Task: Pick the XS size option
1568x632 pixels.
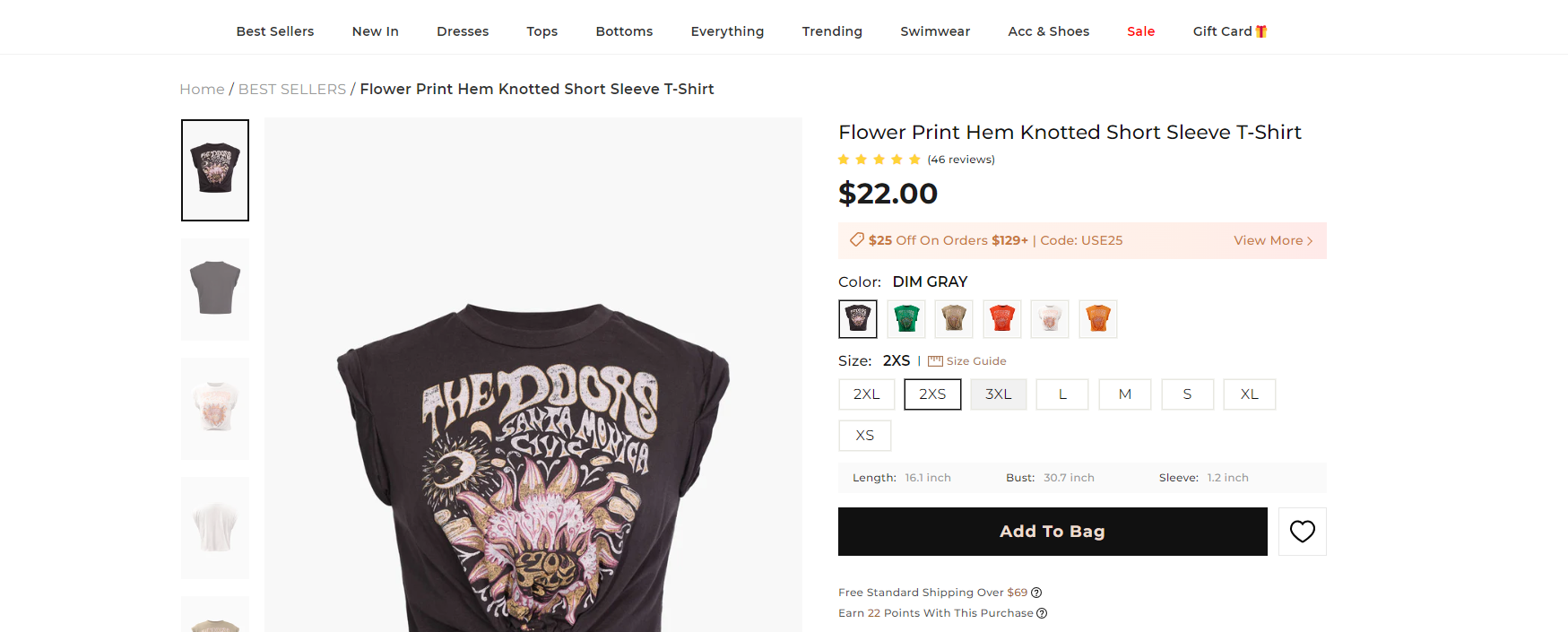Action: pyautogui.click(x=864, y=436)
